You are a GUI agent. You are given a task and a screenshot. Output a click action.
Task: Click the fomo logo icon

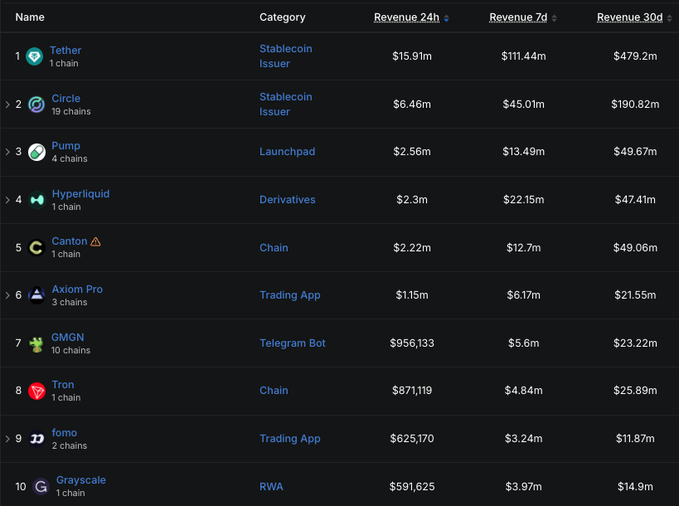coord(36,439)
